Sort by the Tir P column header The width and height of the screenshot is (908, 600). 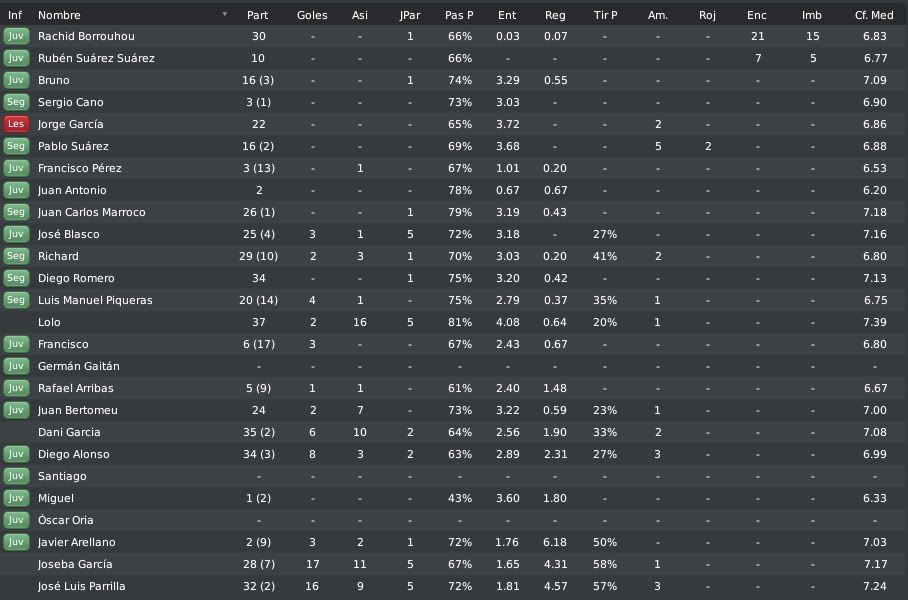coord(605,15)
